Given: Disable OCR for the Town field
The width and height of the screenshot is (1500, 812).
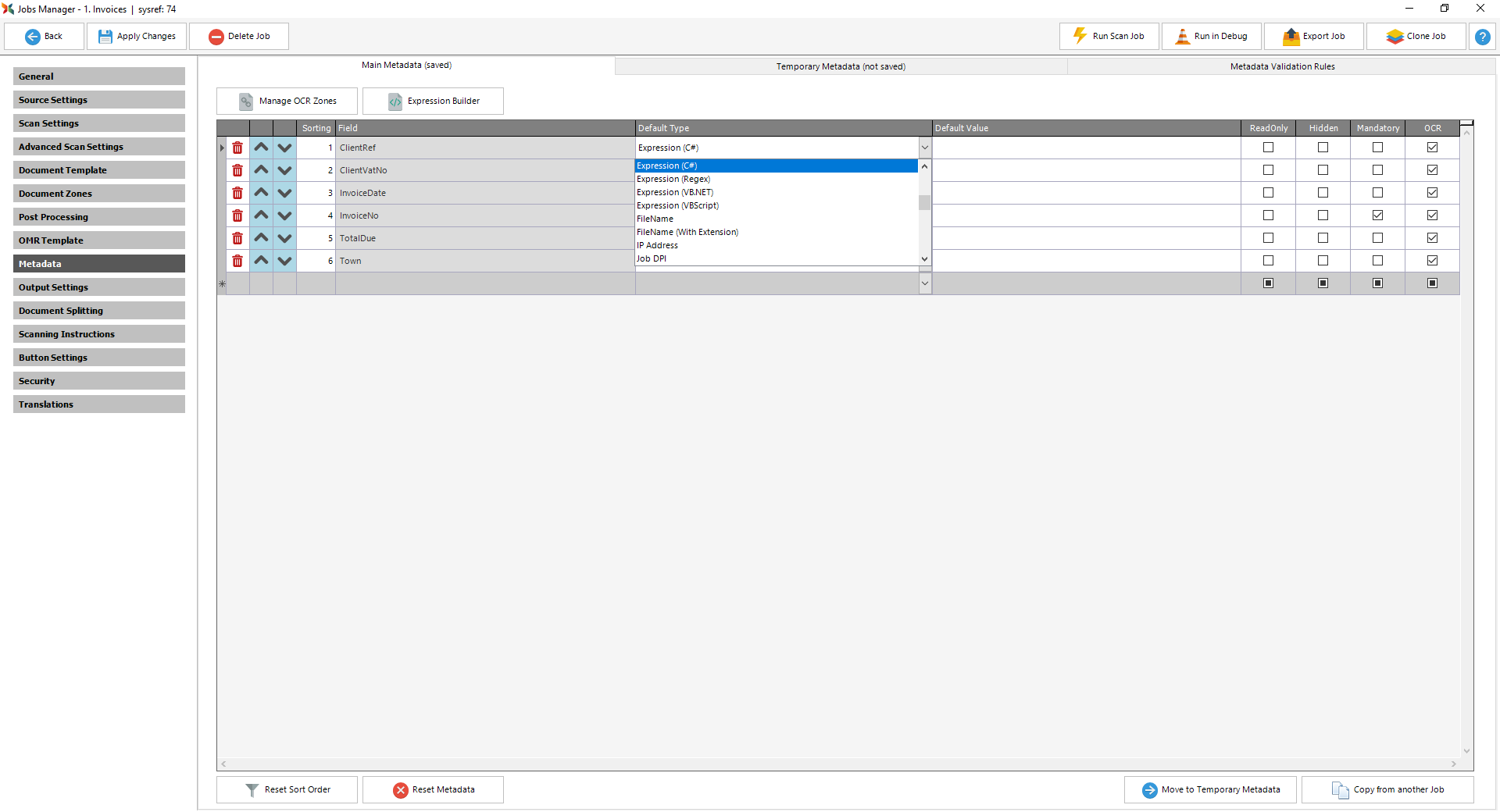Looking at the screenshot, I should coord(1432,260).
